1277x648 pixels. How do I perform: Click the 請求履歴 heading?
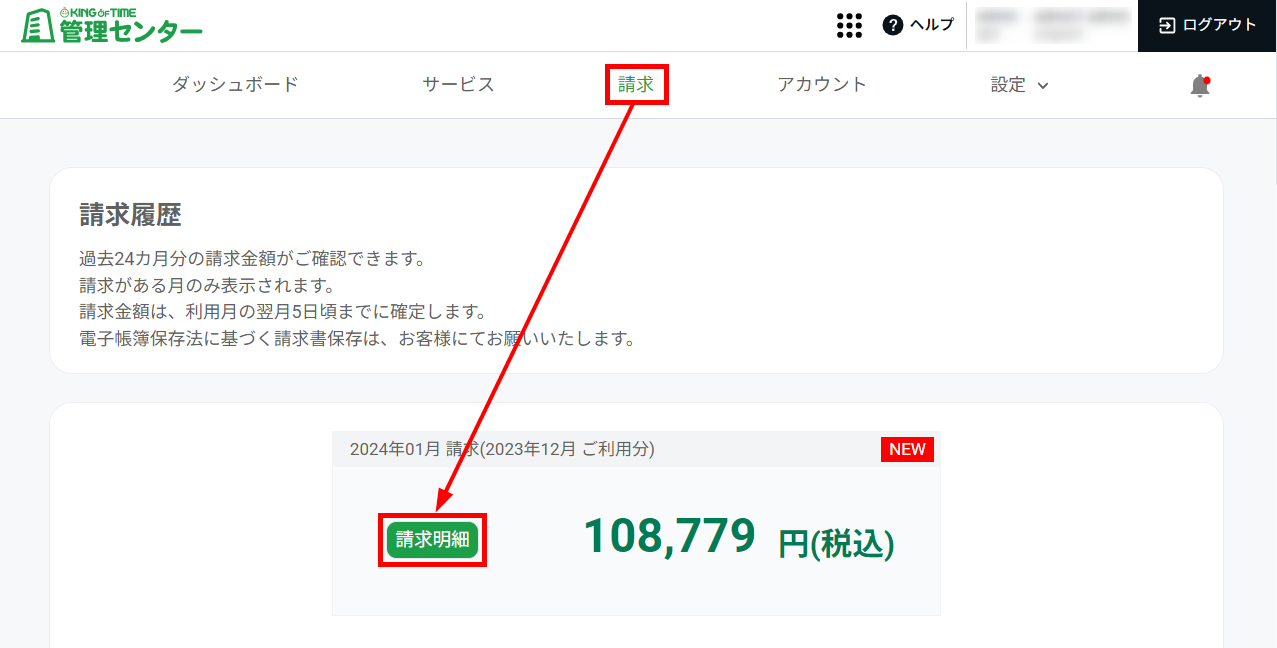coord(130,215)
